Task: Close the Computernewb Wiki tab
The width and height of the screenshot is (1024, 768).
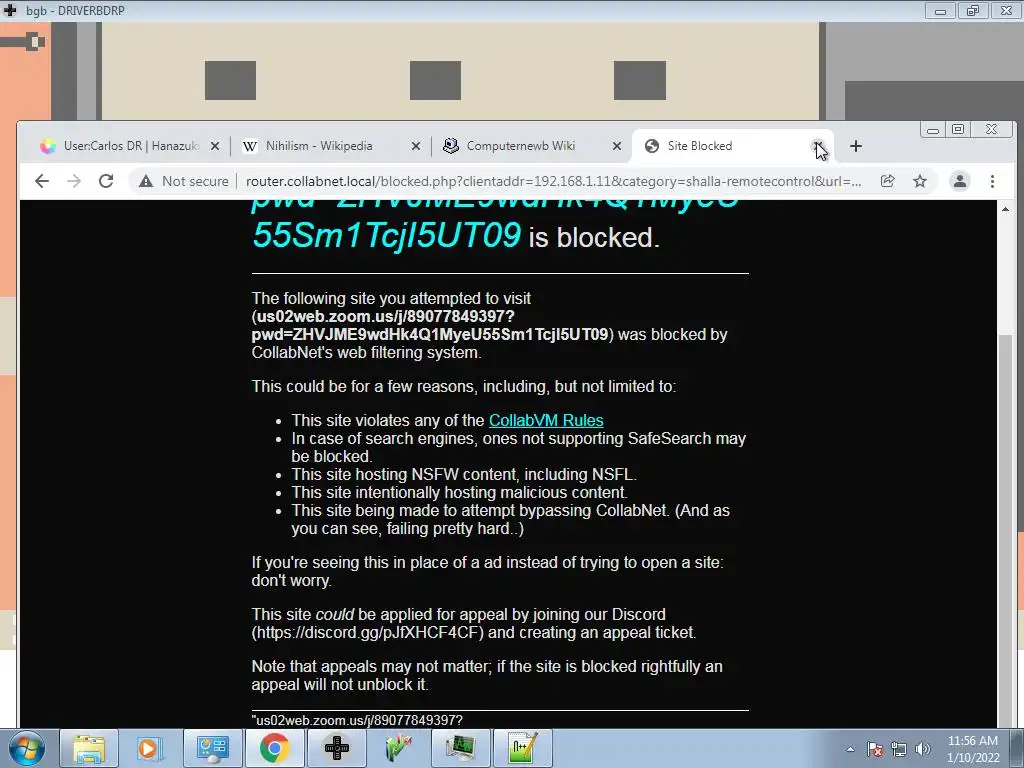Action: click(x=616, y=146)
